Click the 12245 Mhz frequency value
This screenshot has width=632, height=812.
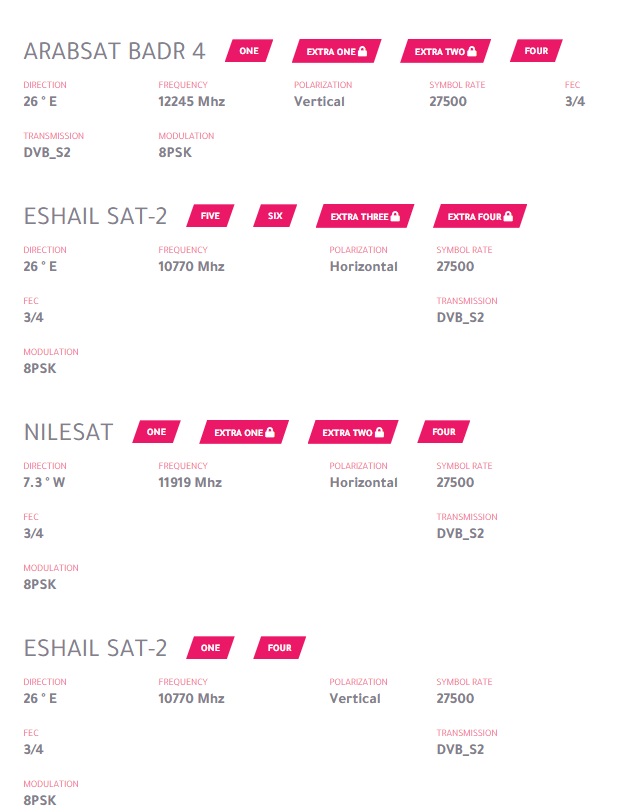coord(191,101)
